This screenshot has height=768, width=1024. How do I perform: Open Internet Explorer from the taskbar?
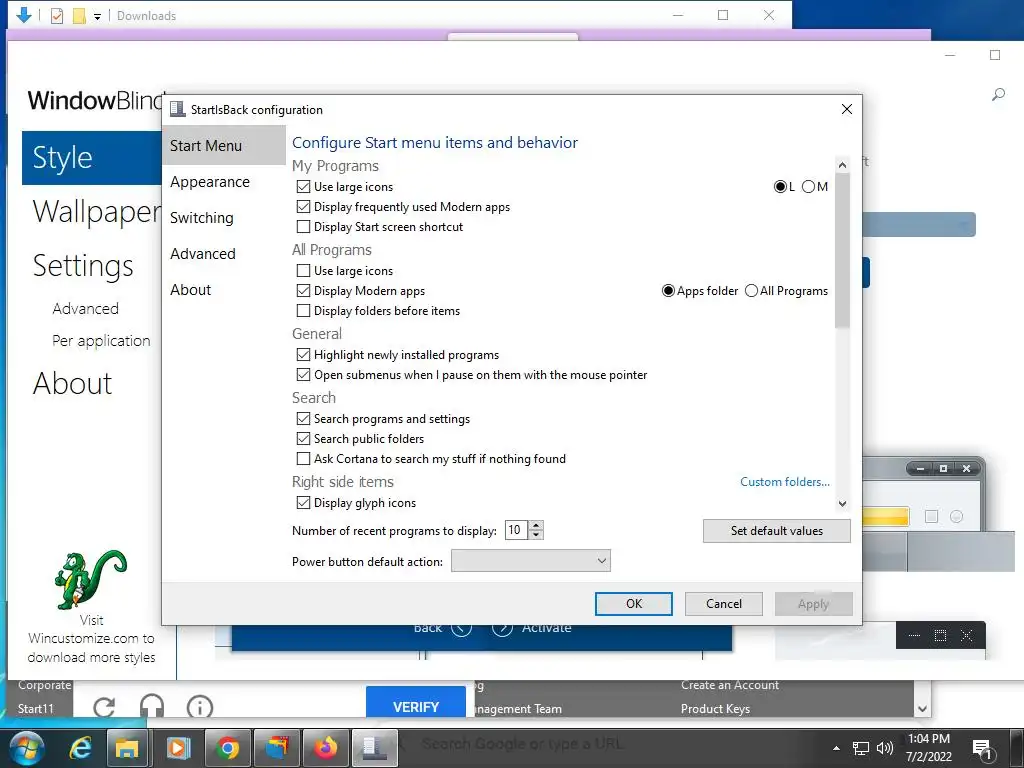[80, 748]
